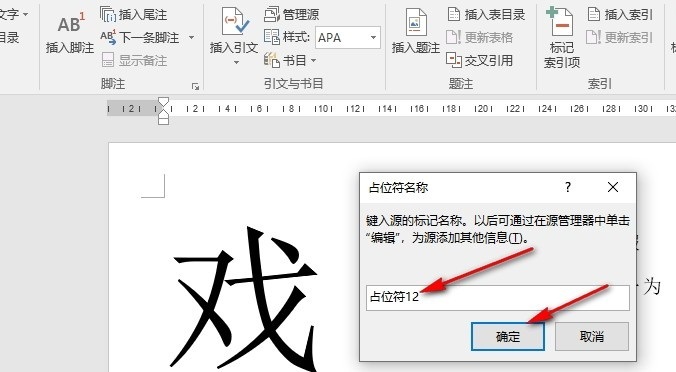Click the help question mark in dialog

pos(568,187)
